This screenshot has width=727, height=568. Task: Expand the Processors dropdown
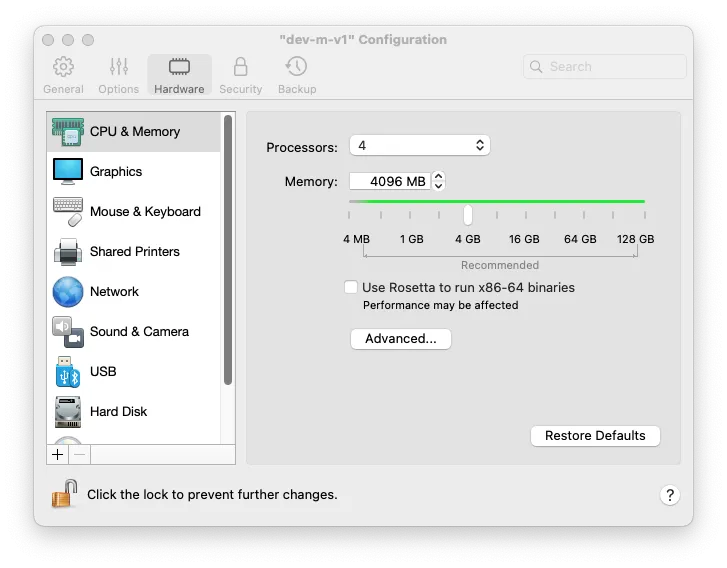419,146
